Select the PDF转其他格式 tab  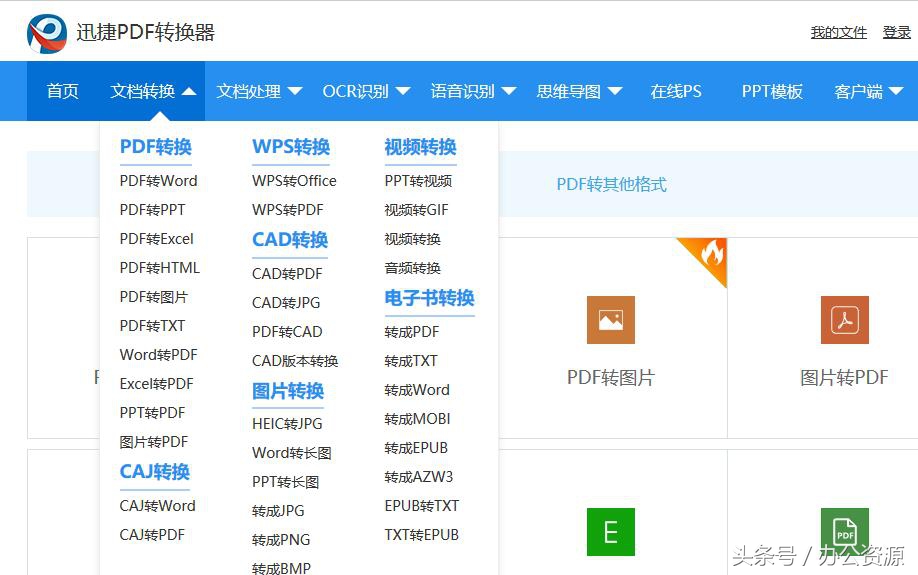click(611, 184)
